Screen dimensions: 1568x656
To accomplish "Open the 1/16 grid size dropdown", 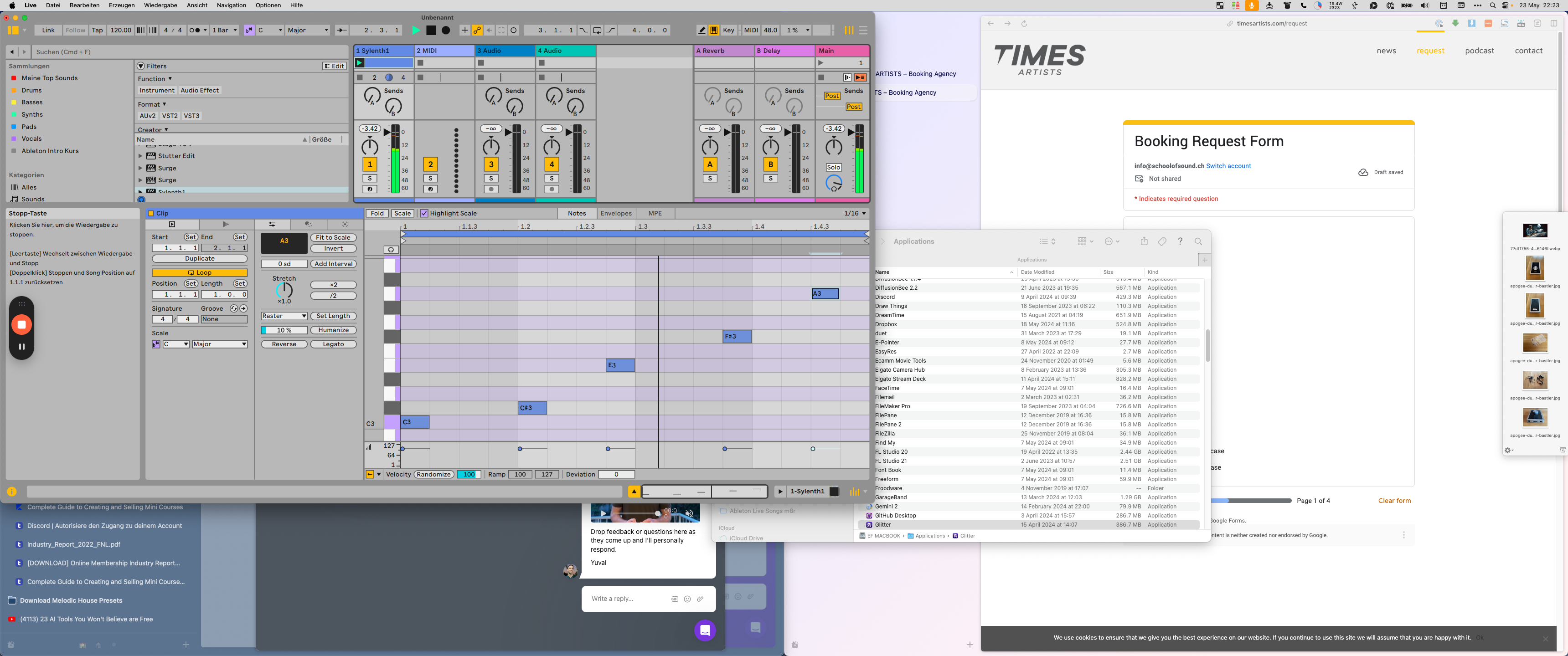I will pos(855,213).
